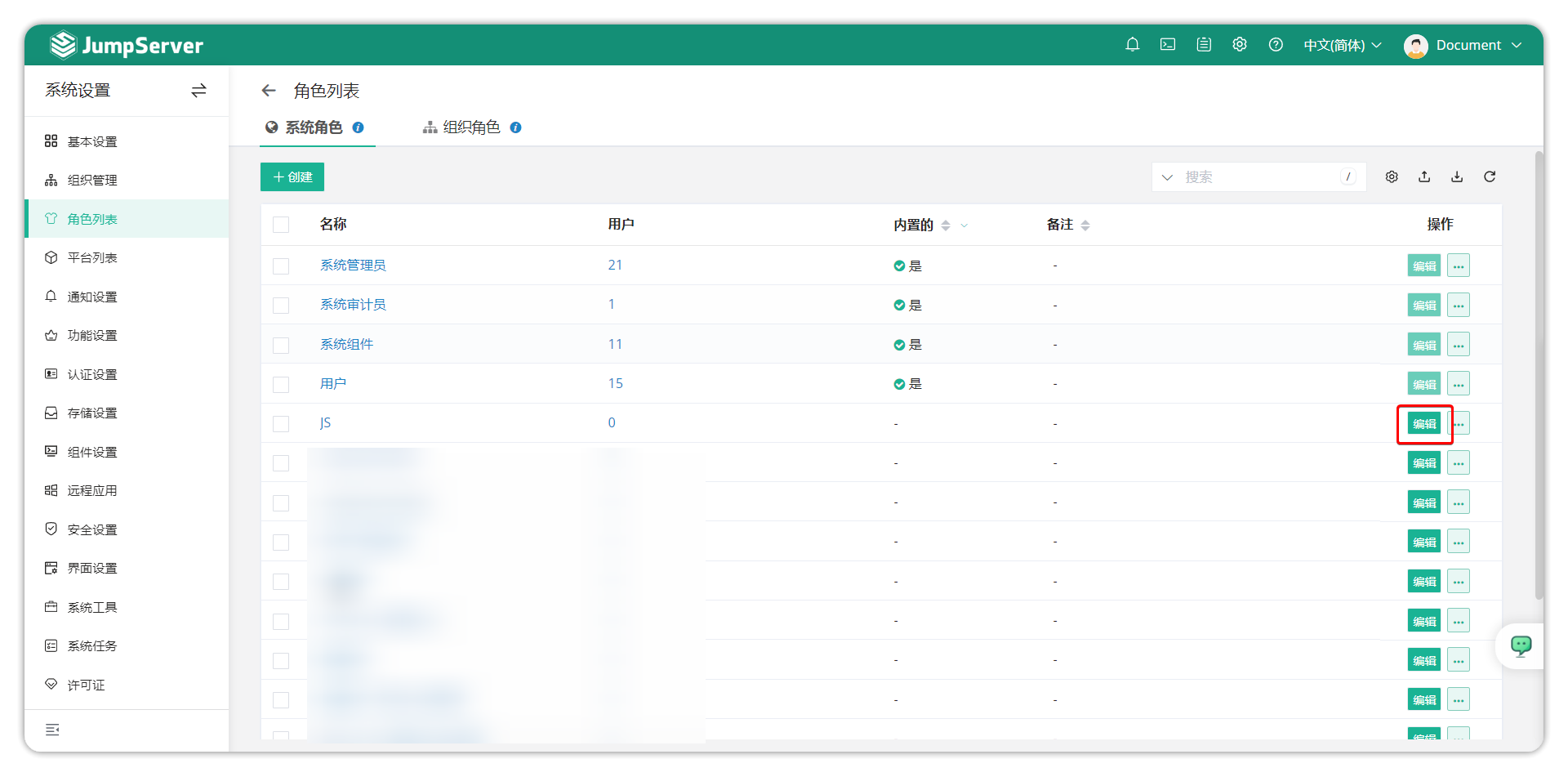The height and width of the screenshot is (768, 1568).
Task: Go back using the arrow beside 角色列表
Action: [x=269, y=91]
